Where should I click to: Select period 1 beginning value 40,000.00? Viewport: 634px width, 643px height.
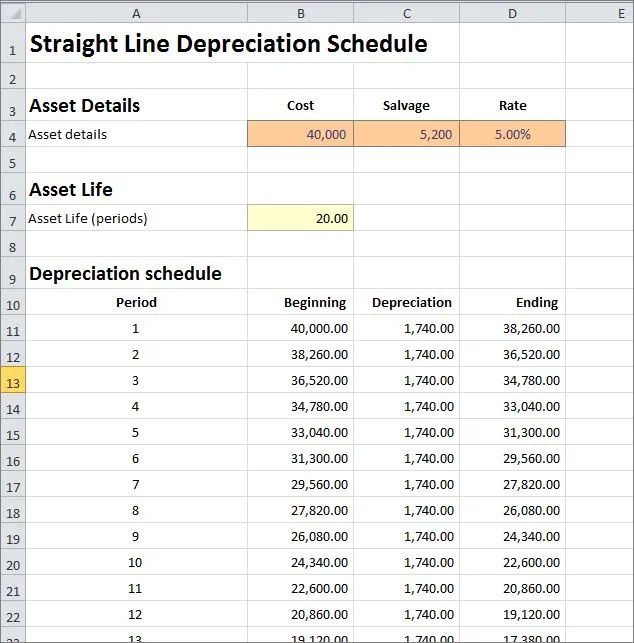301,328
